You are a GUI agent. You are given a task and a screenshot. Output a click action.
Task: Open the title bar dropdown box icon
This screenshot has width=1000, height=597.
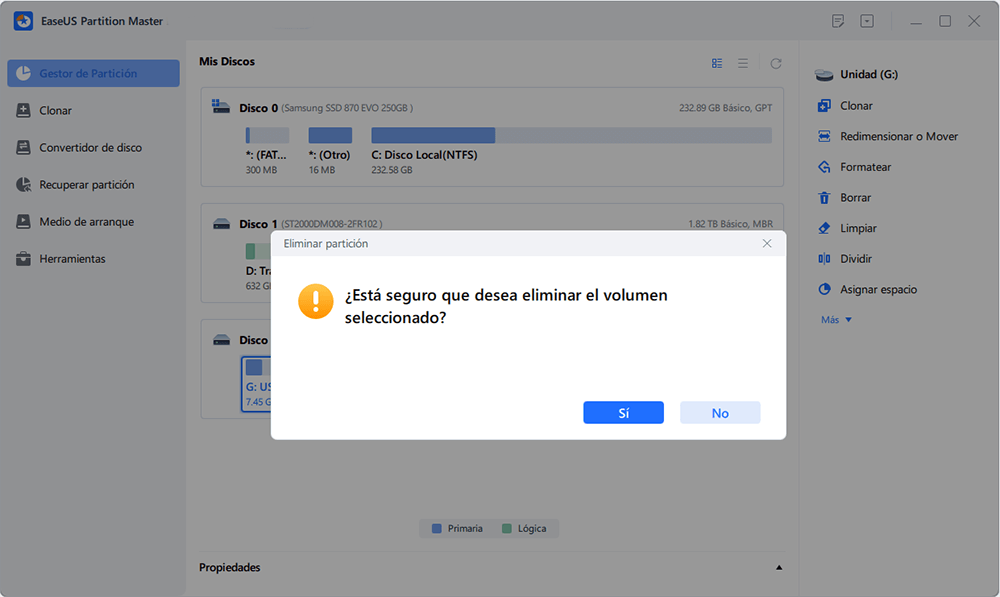pyautogui.click(x=867, y=21)
